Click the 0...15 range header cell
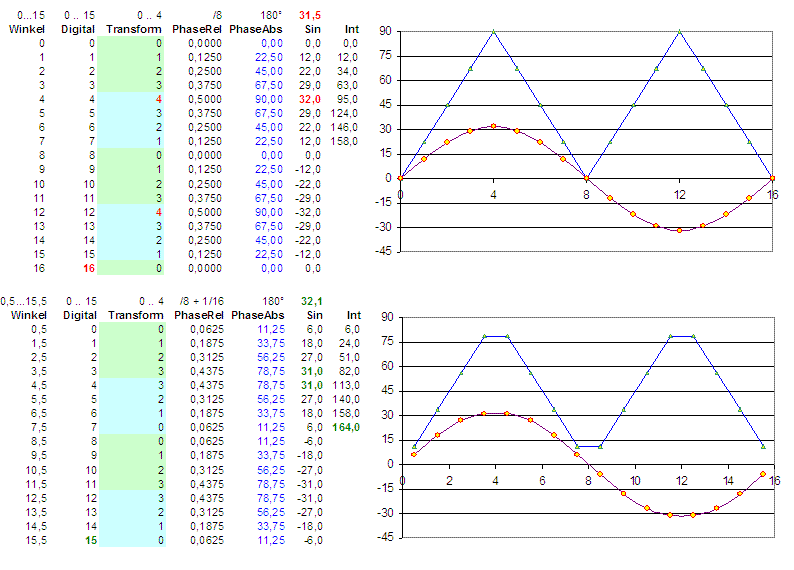Viewport: 794px width, 570px height. click(x=31, y=15)
